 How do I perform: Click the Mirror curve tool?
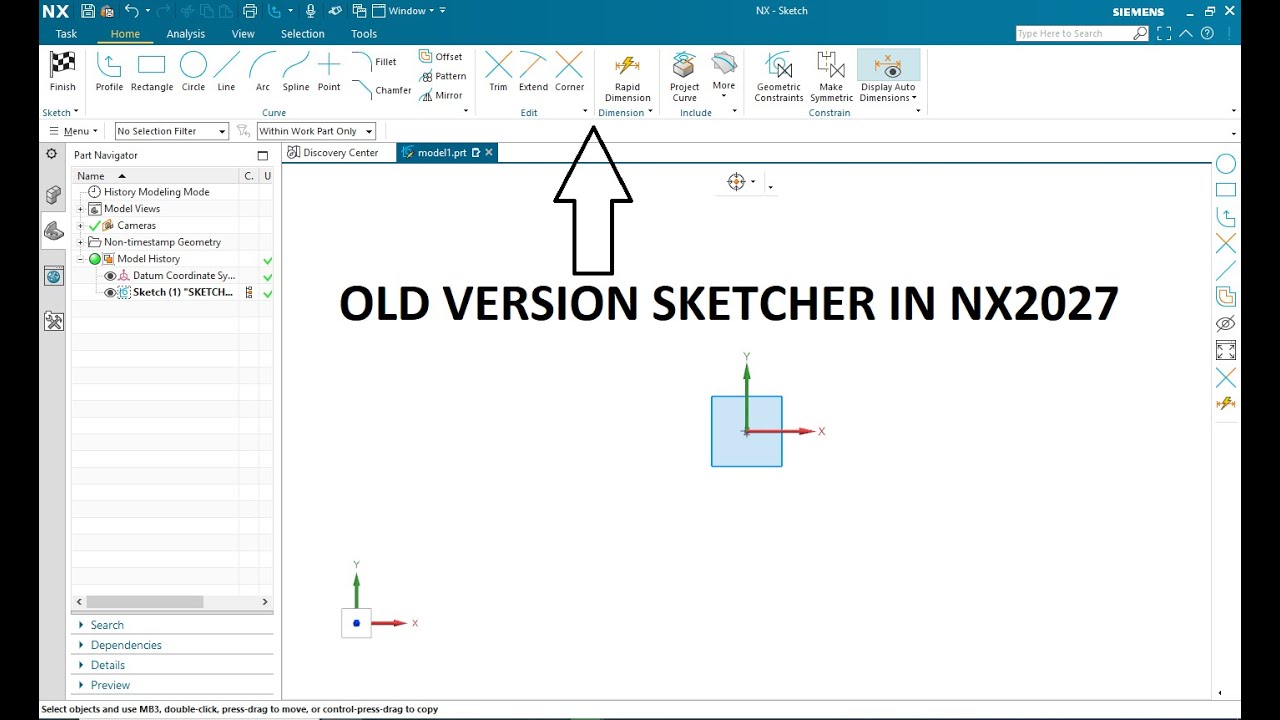point(441,95)
